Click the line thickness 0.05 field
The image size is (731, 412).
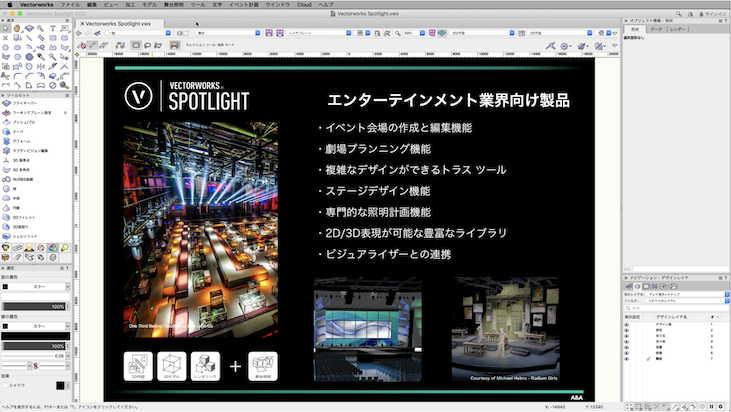(x=34, y=356)
